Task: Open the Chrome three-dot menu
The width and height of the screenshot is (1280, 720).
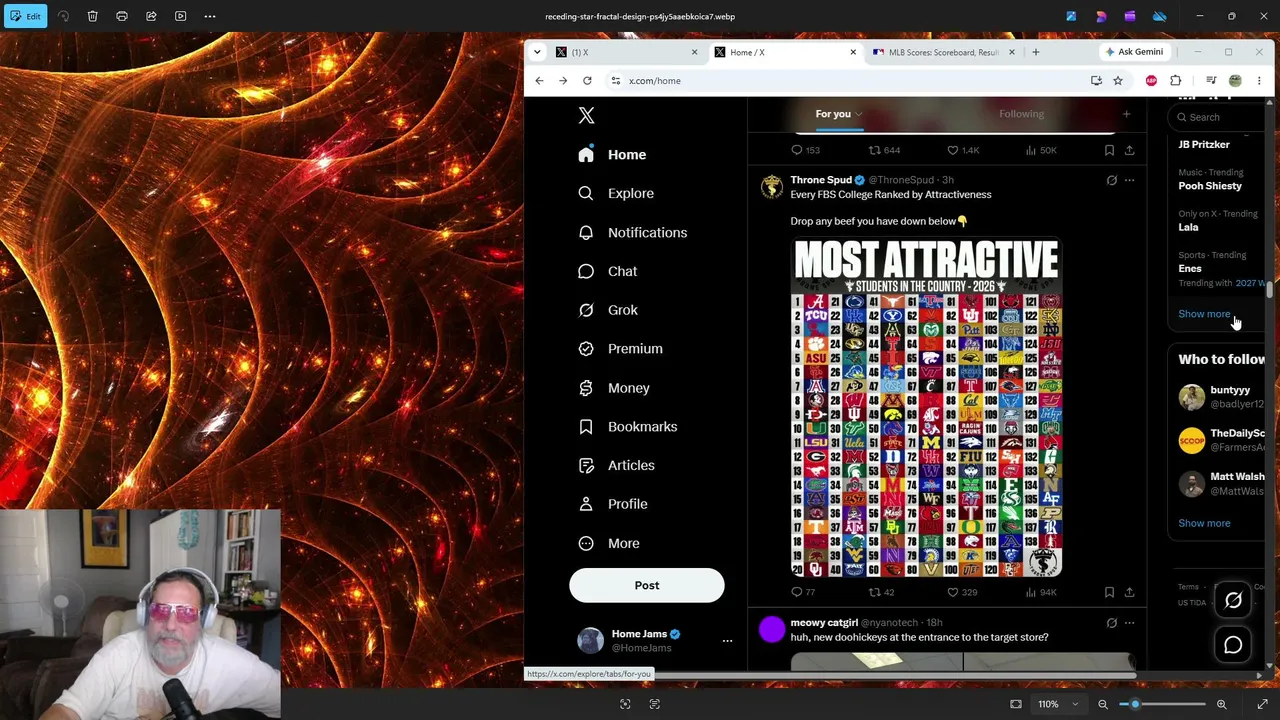Action: 1259,81
